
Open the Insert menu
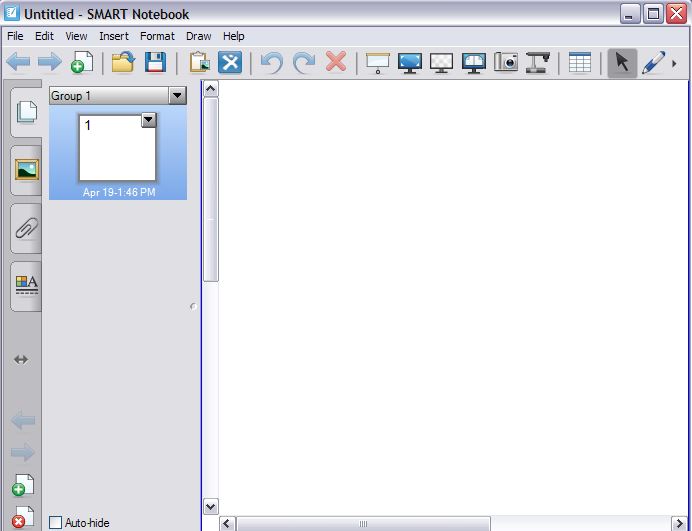pyautogui.click(x=114, y=36)
